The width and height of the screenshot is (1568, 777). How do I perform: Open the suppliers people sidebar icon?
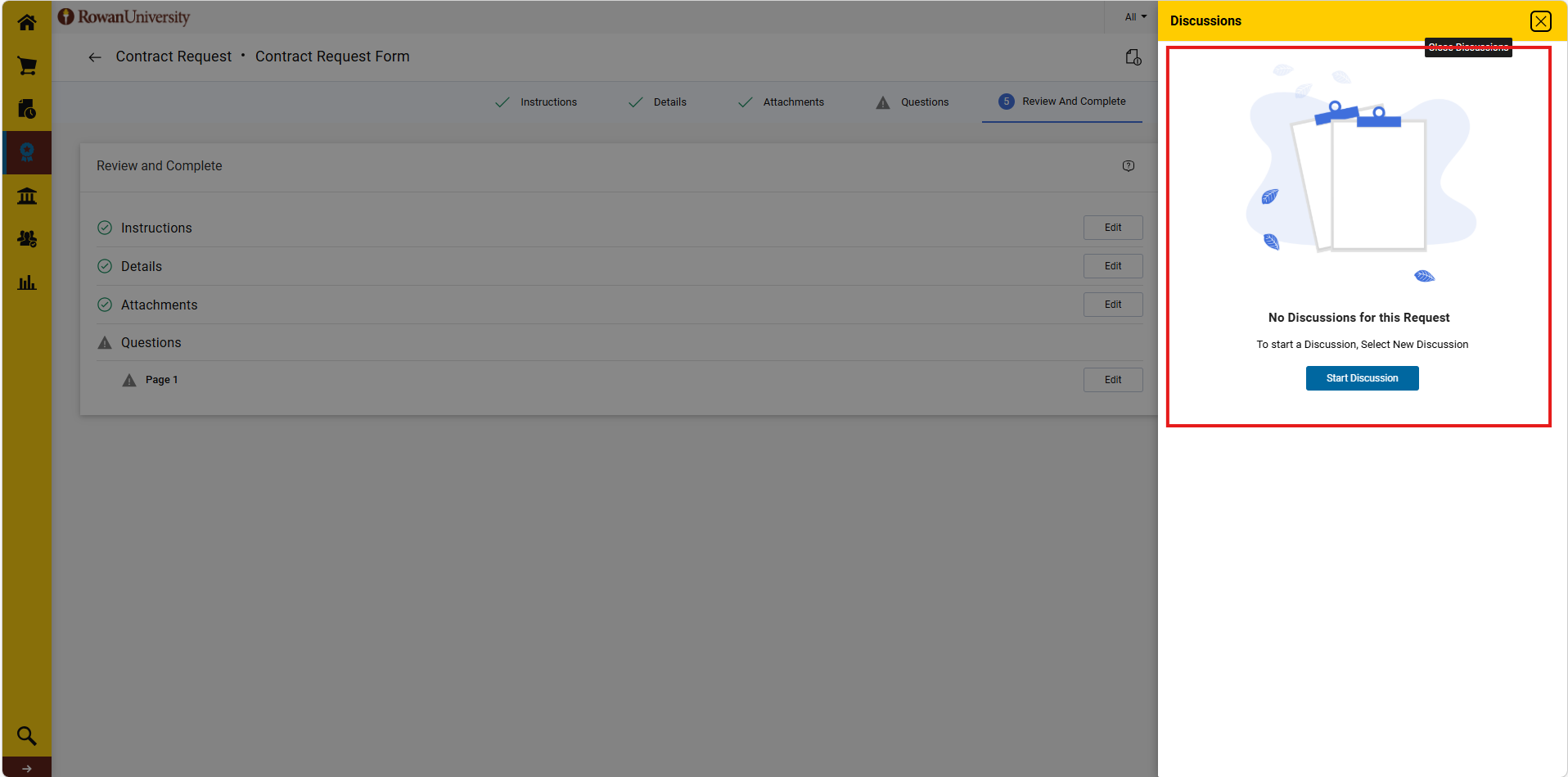(27, 239)
